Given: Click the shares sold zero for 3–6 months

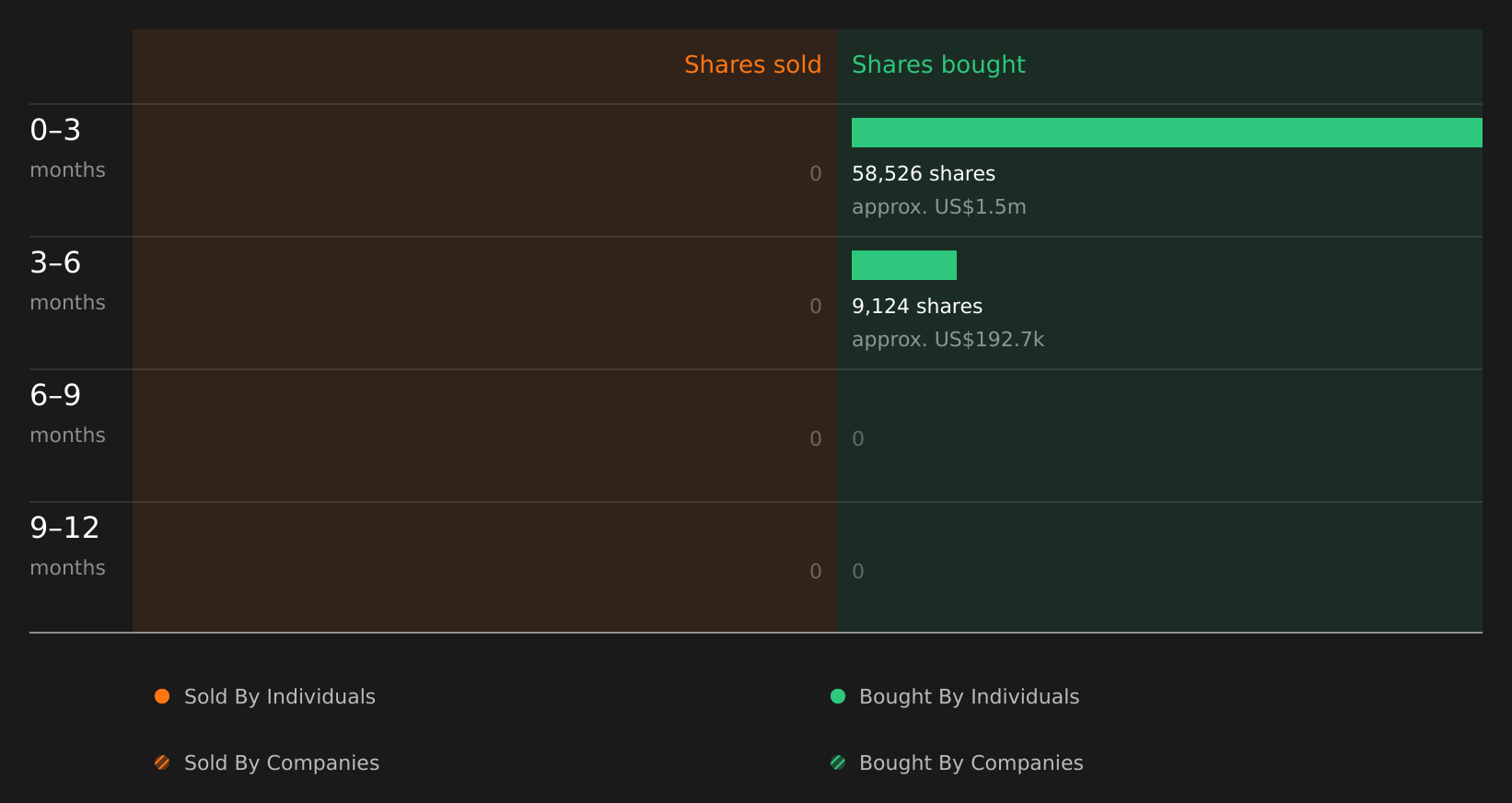Looking at the screenshot, I should [x=816, y=307].
